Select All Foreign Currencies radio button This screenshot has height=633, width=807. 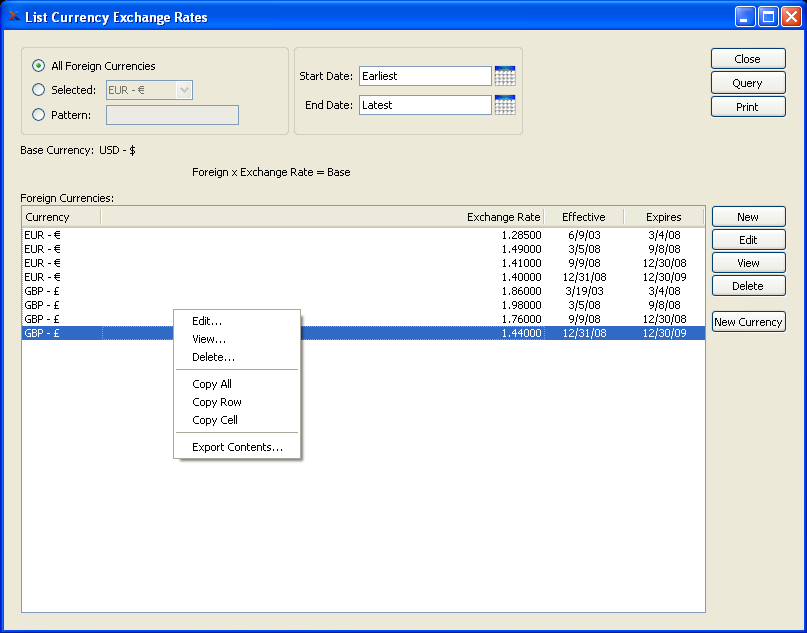click(39, 66)
